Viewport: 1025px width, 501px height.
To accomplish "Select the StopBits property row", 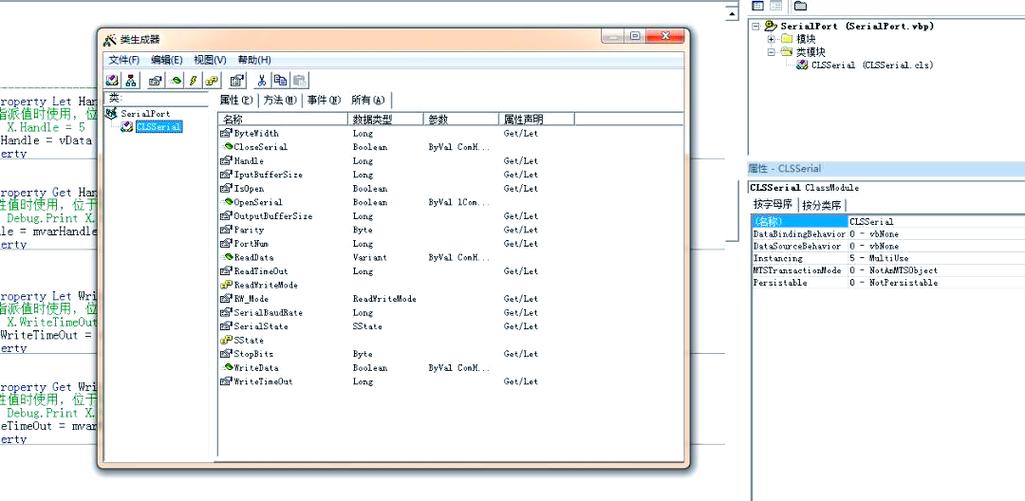I will (x=450, y=354).
